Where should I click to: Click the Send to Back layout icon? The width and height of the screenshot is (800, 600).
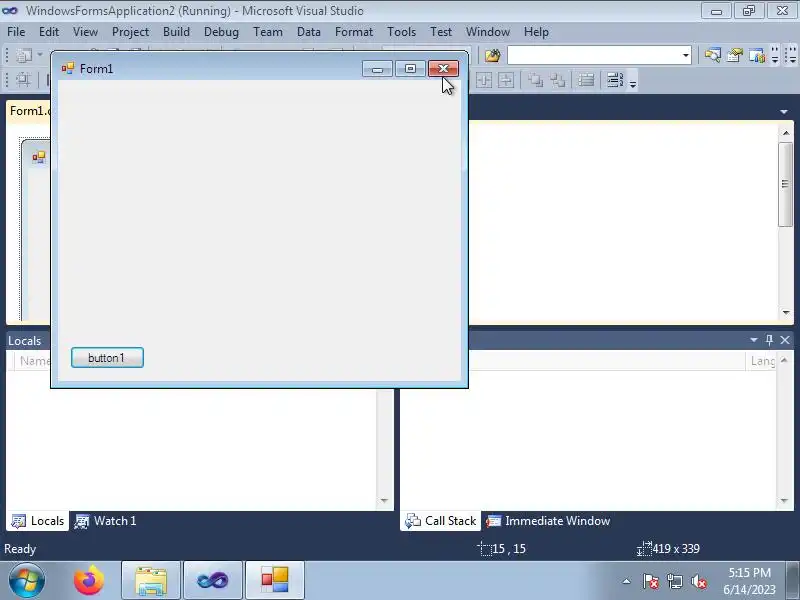point(558,80)
